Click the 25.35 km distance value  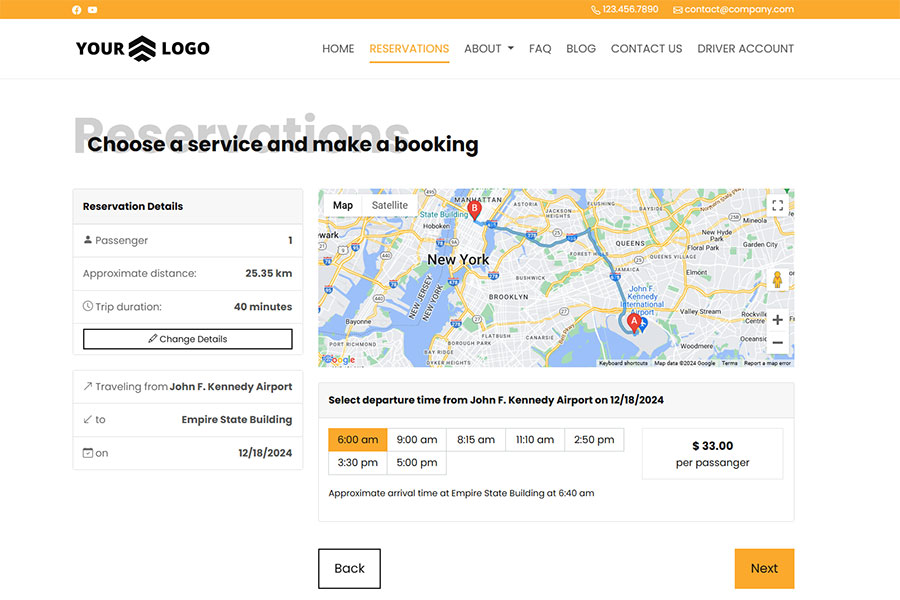269,273
